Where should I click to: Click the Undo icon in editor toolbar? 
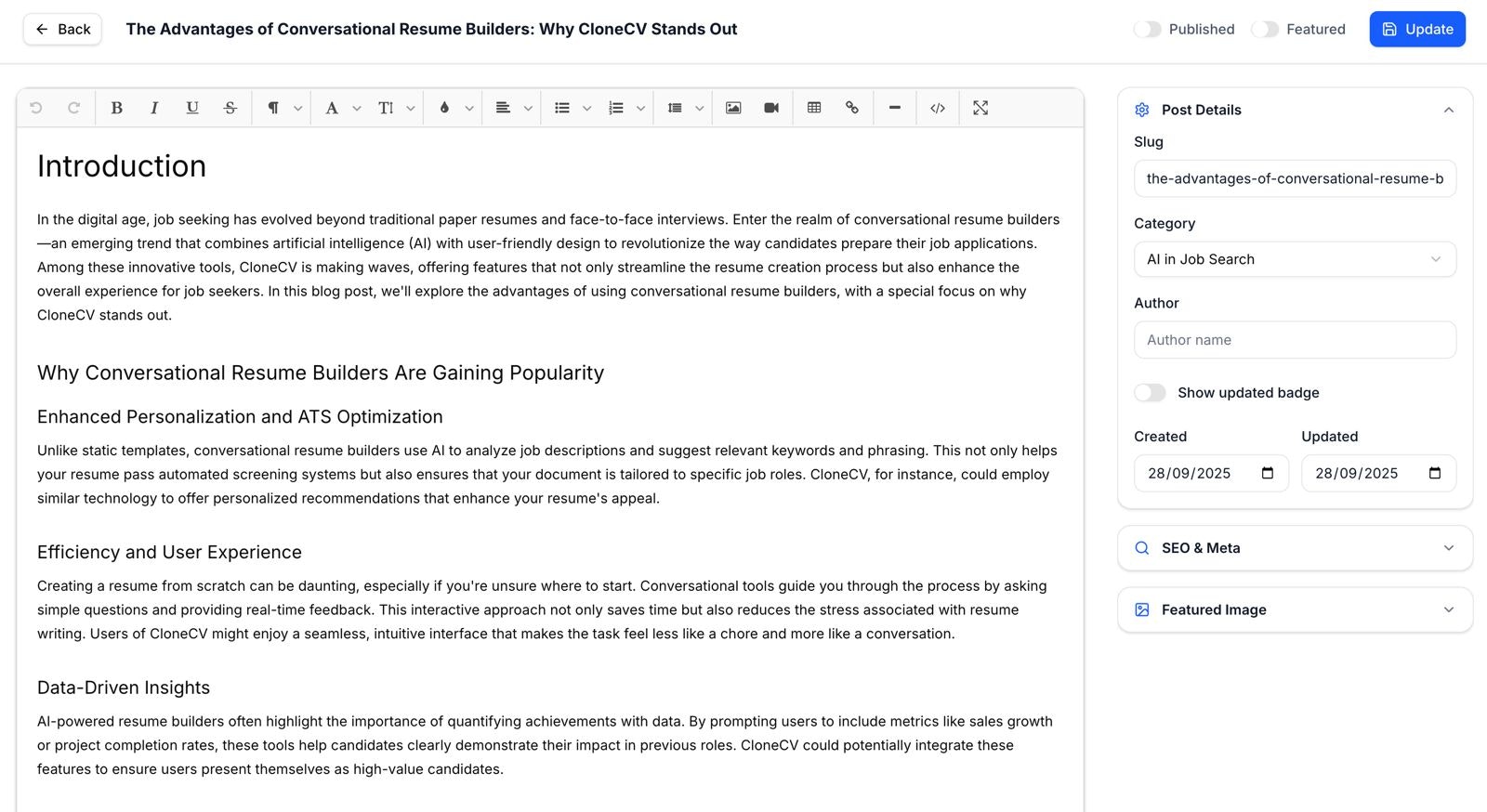[x=36, y=108]
